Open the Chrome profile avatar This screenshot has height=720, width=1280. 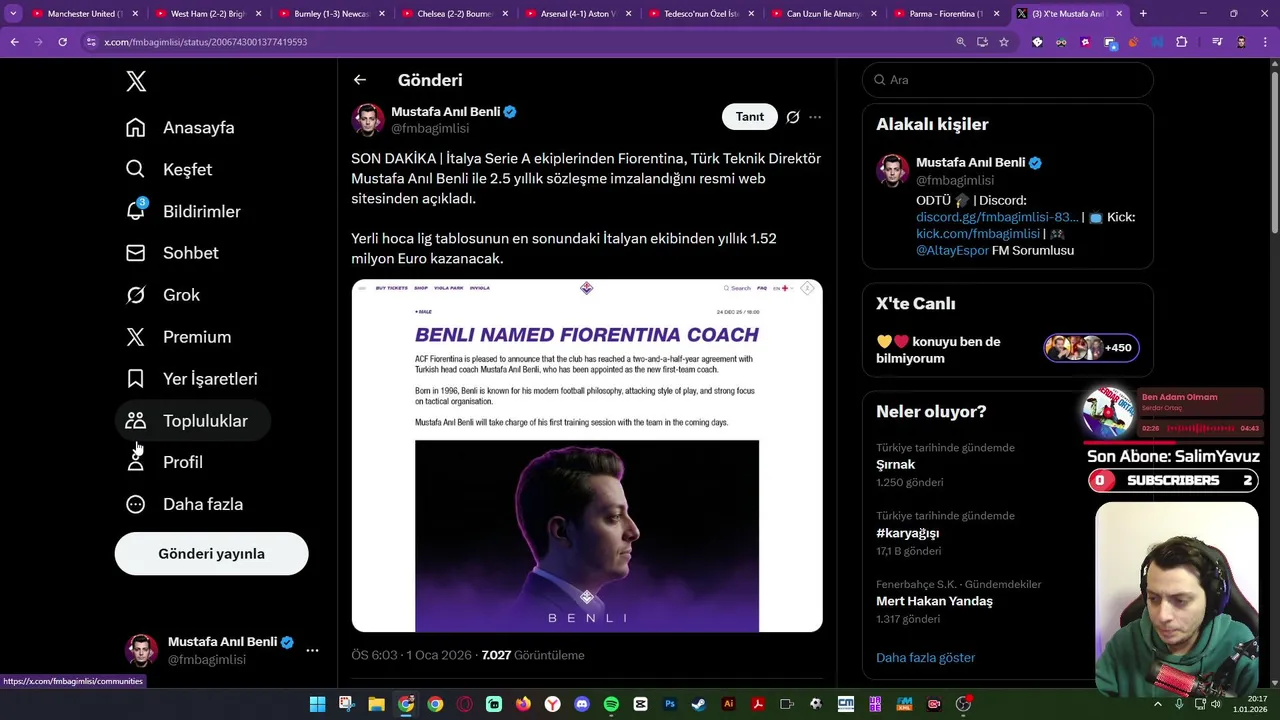[1241, 42]
